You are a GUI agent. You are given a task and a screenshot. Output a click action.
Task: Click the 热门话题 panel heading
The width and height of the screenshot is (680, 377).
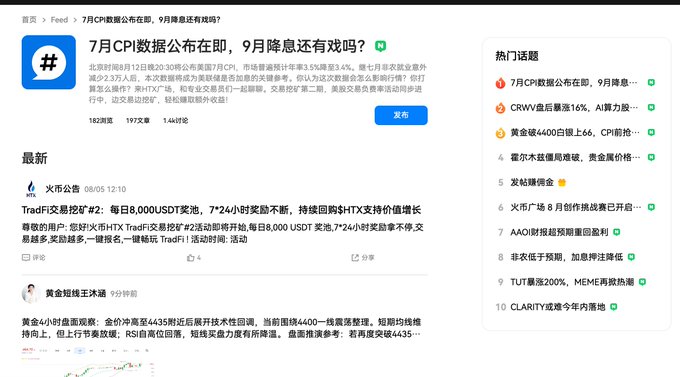517,56
